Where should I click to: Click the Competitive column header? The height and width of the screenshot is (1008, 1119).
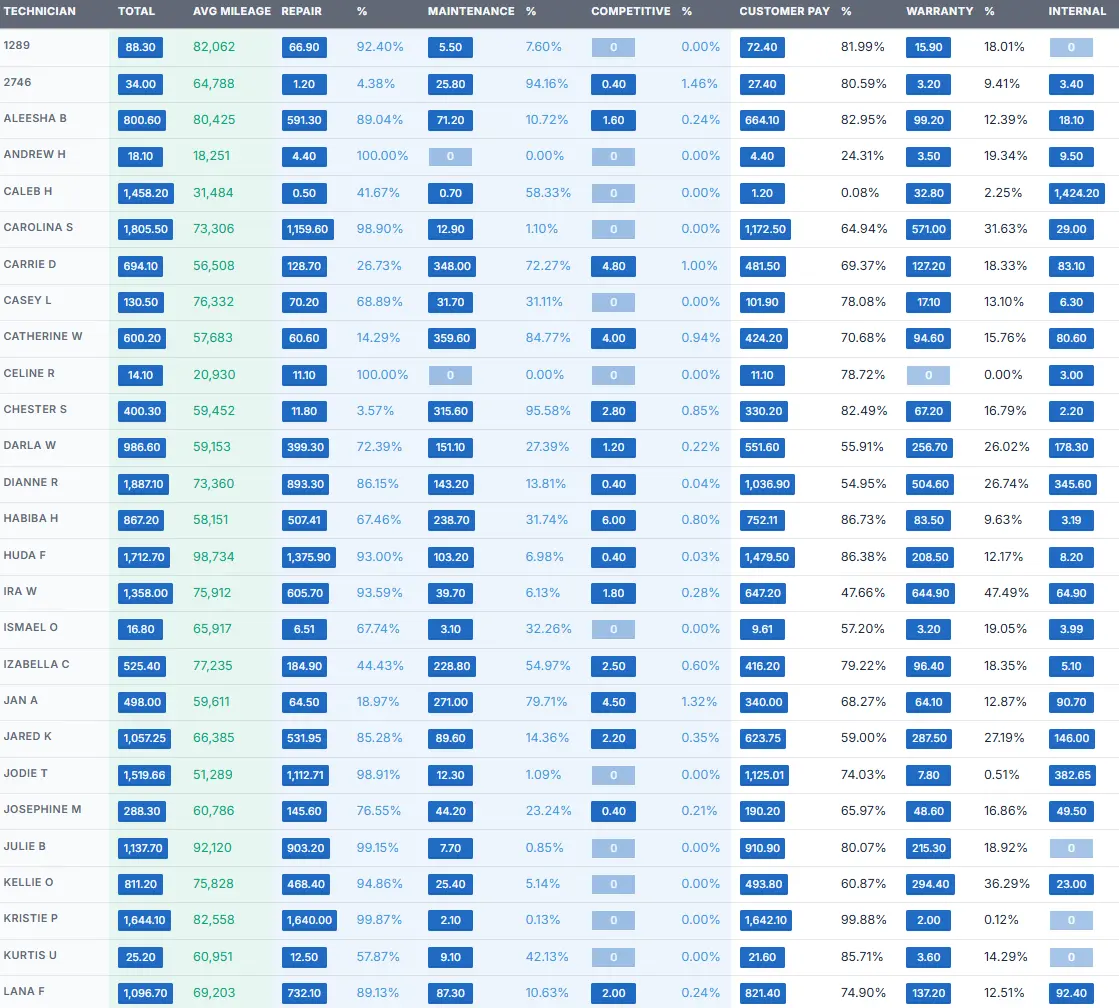(x=630, y=11)
